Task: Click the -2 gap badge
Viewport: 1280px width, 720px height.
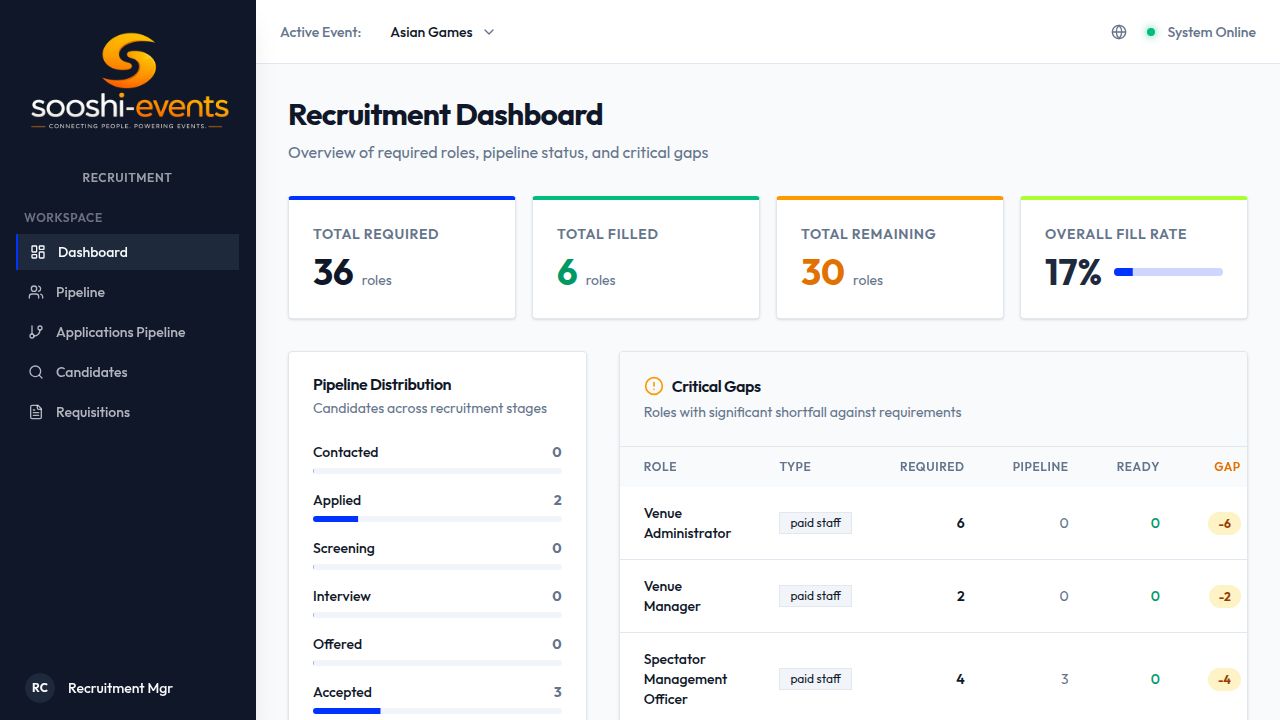Action: click(x=1224, y=596)
